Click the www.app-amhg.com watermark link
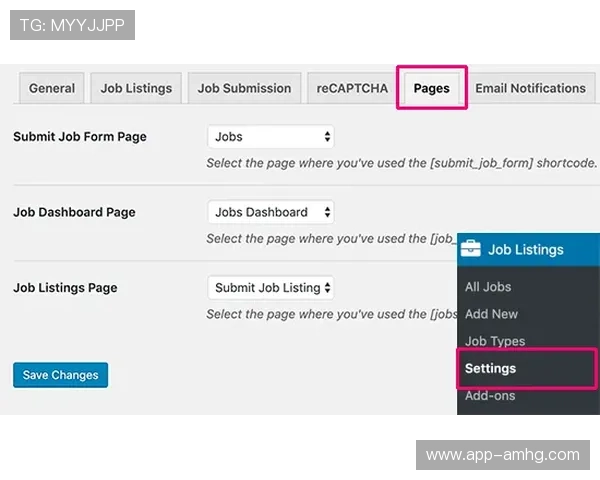 (x=502, y=455)
